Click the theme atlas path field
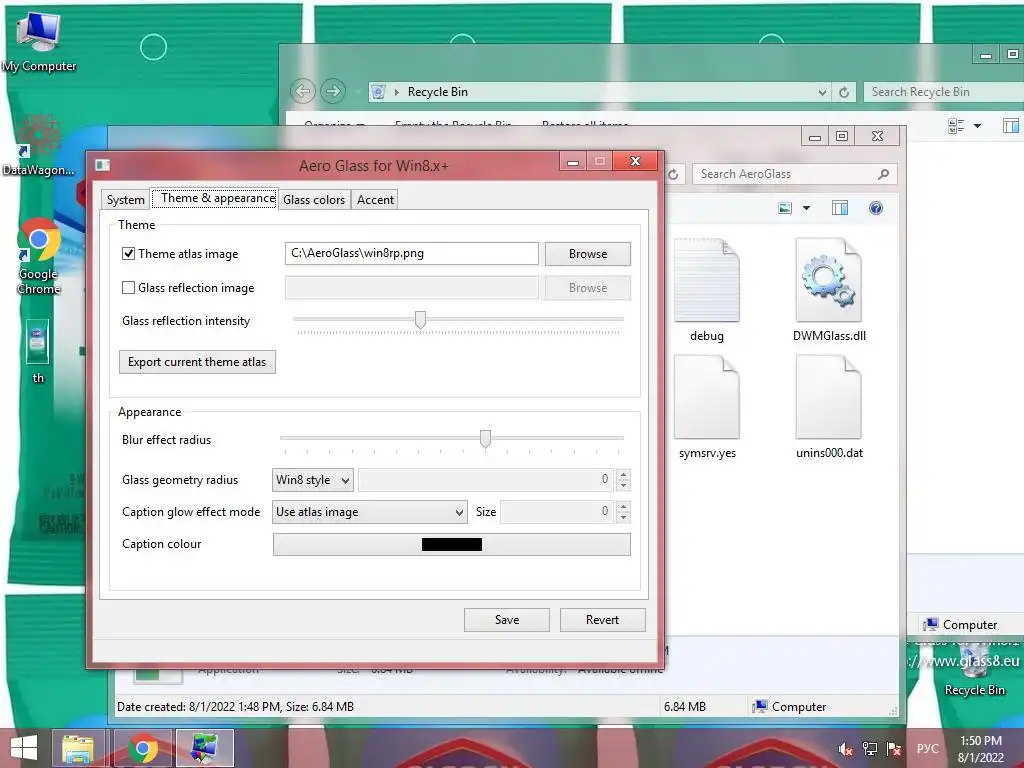The width and height of the screenshot is (1024, 768). pos(411,253)
